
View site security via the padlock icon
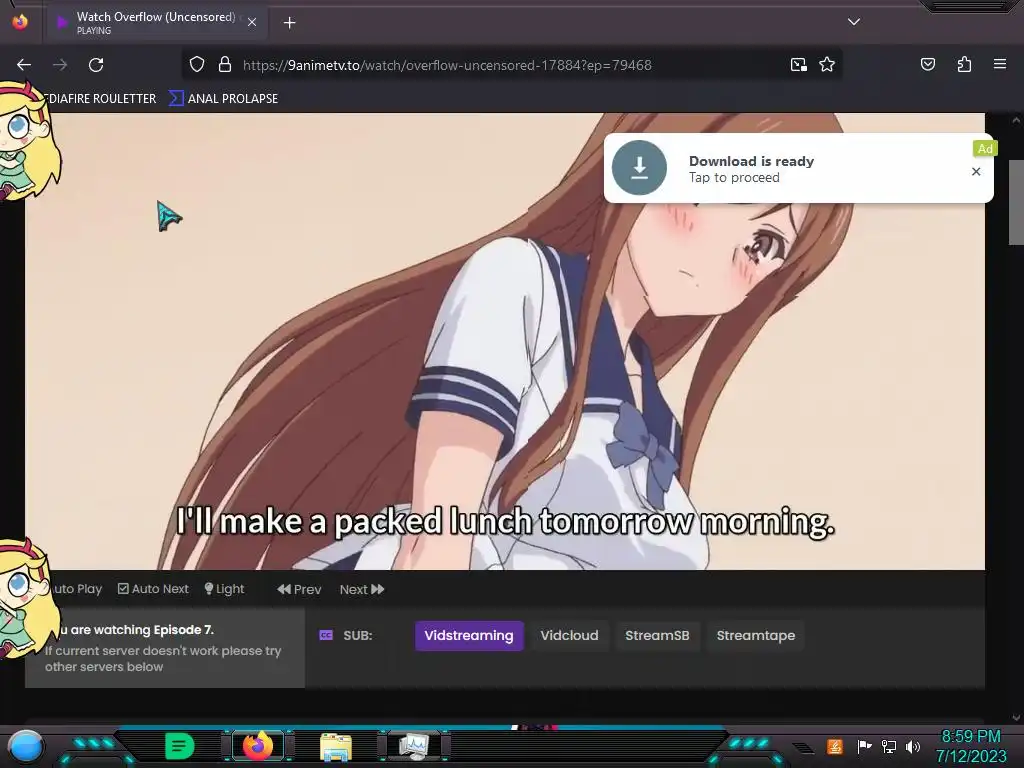[225, 65]
